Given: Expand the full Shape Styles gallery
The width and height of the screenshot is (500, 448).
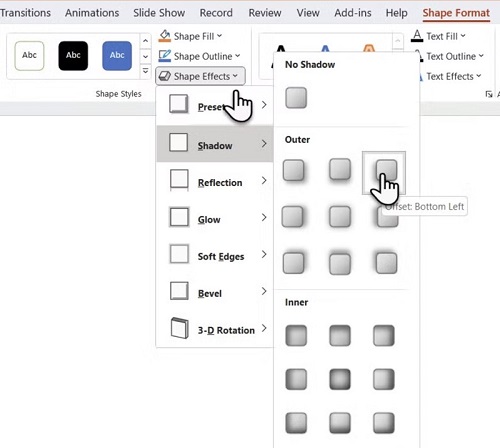Looking at the screenshot, I should (x=146, y=71).
